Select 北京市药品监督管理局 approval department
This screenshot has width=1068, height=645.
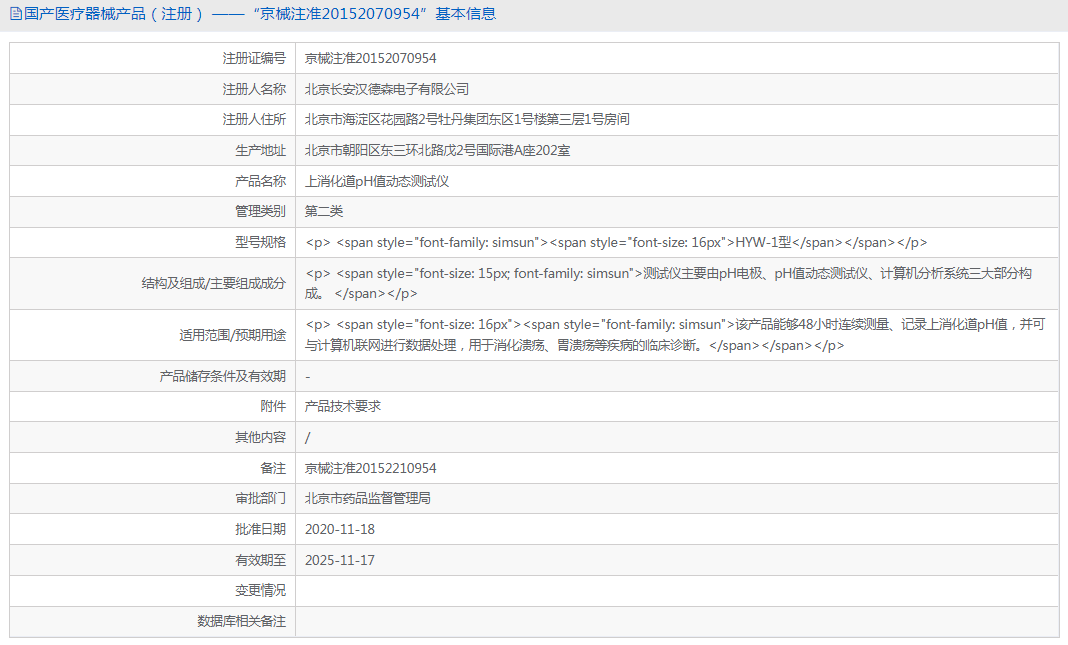[368, 499]
